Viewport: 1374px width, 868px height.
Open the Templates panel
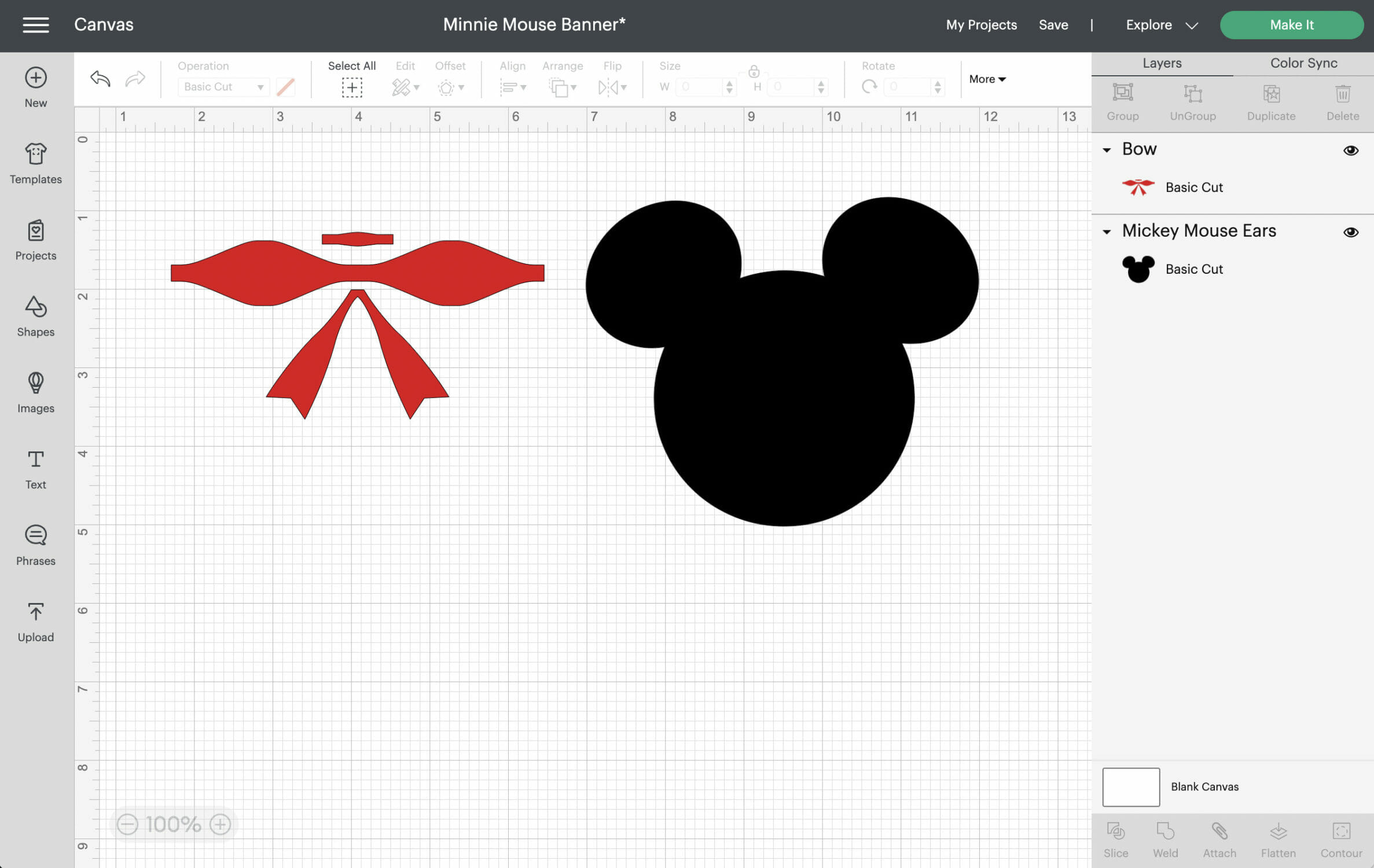[36, 164]
